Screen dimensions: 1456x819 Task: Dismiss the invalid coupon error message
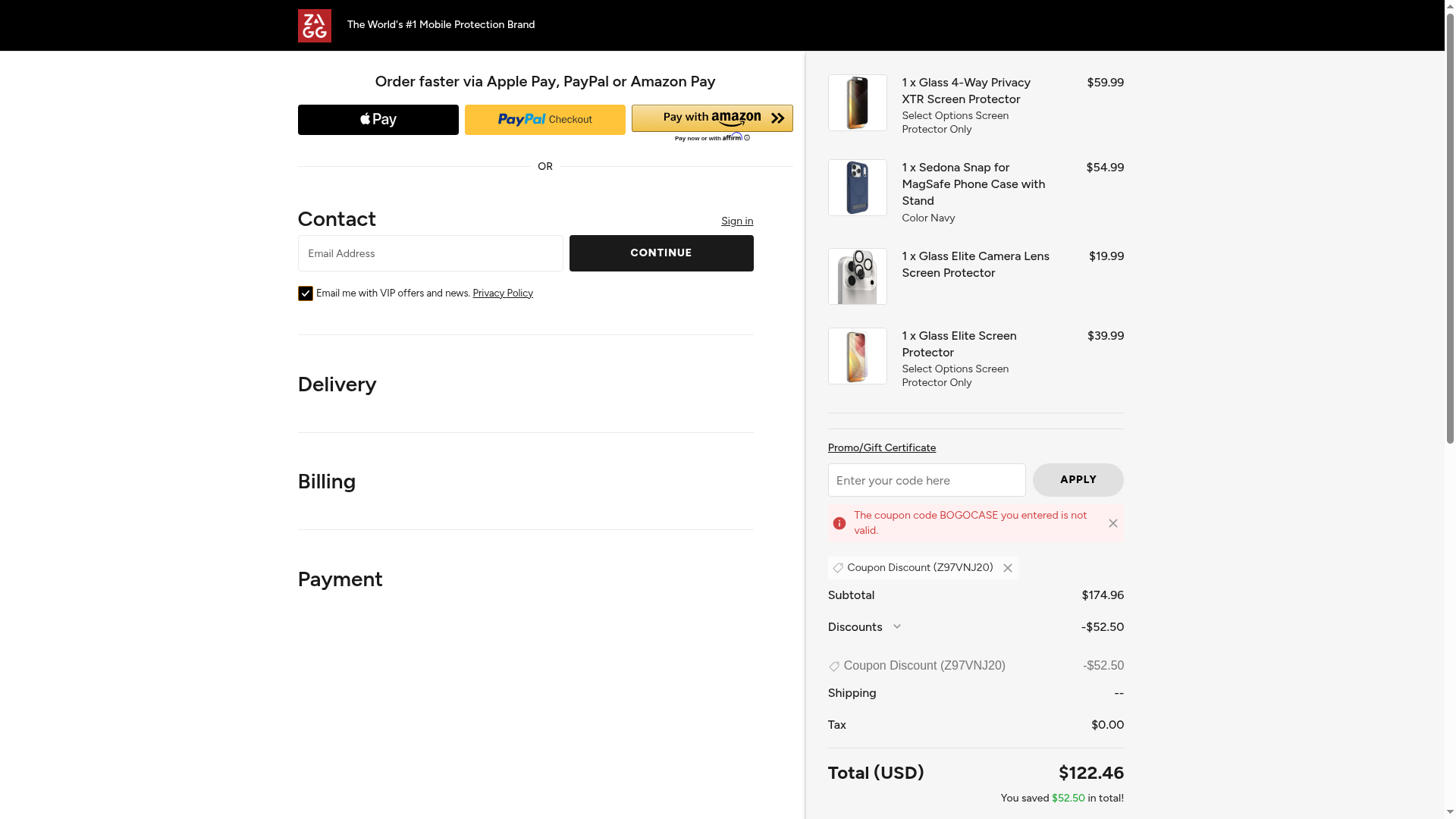[x=1112, y=523]
